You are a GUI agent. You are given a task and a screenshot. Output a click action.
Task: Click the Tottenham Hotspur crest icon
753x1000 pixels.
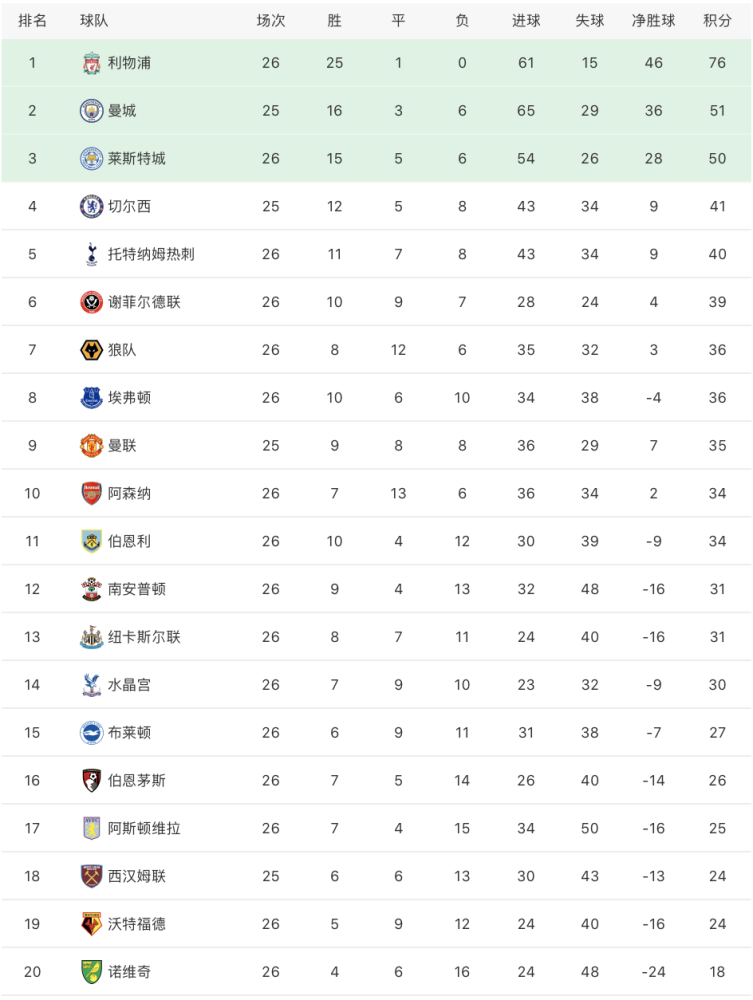(92, 254)
